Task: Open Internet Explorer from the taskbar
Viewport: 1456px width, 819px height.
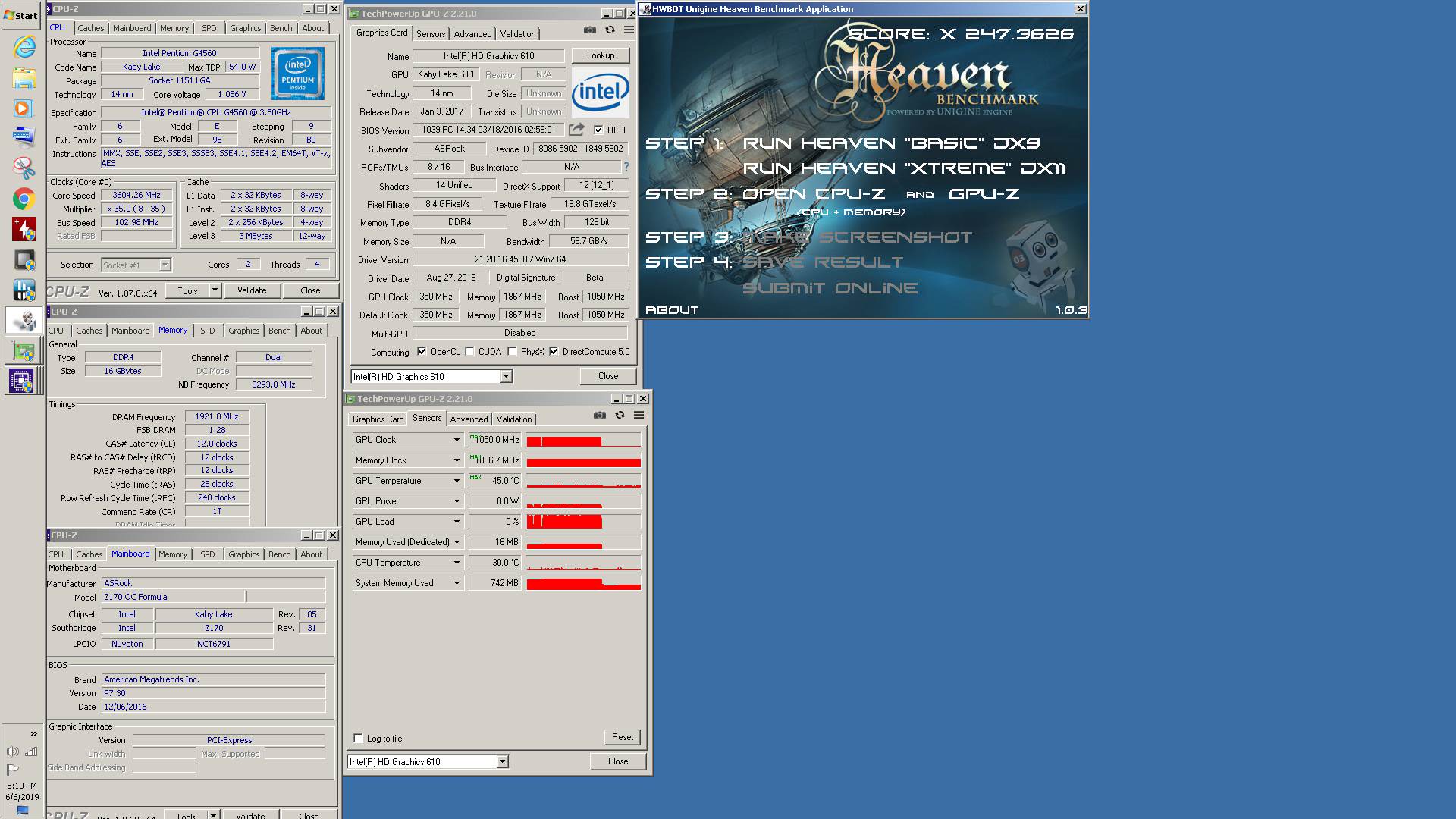Action: (x=24, y=47)
